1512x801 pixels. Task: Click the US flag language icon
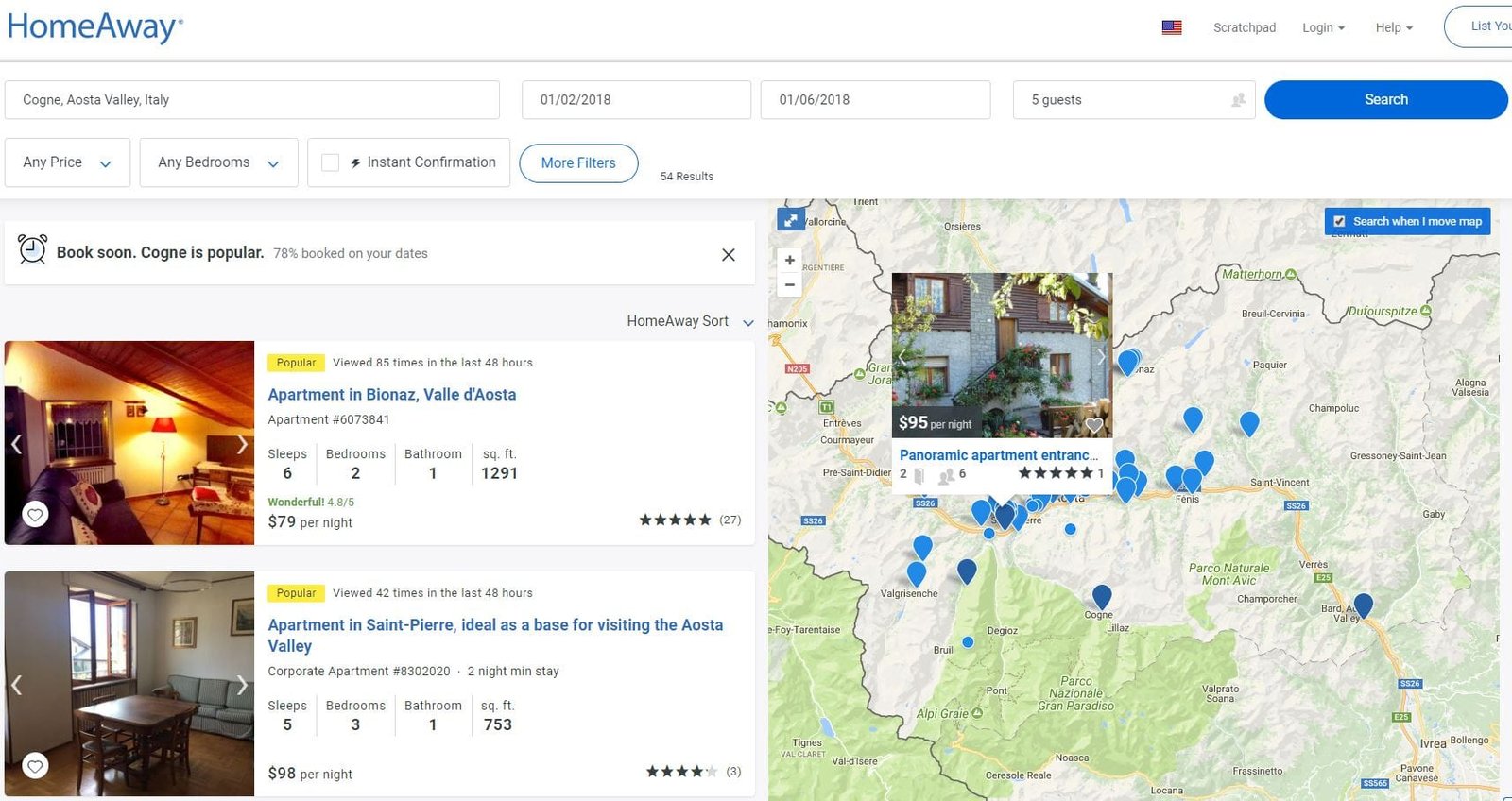click(1172, 27)
